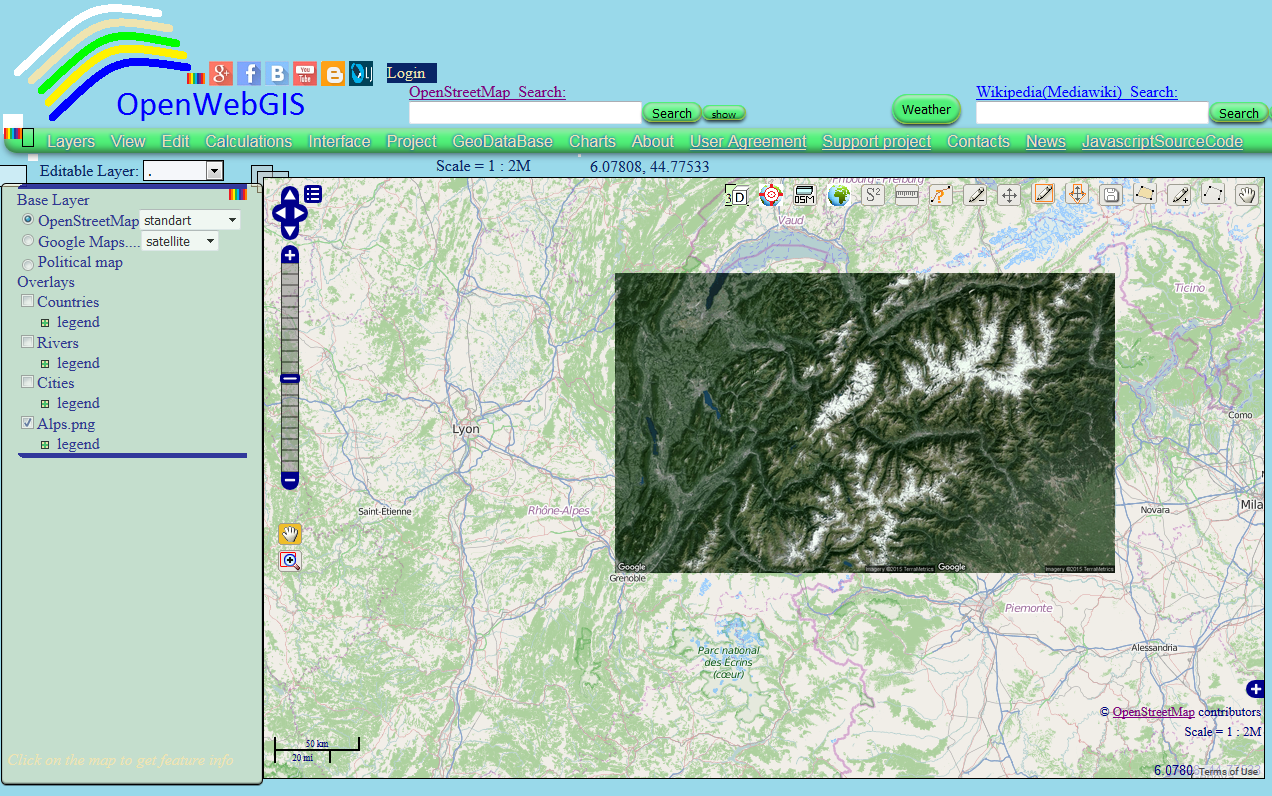
Task: Open the Google Plus page icon
Action: pos(221,73)
